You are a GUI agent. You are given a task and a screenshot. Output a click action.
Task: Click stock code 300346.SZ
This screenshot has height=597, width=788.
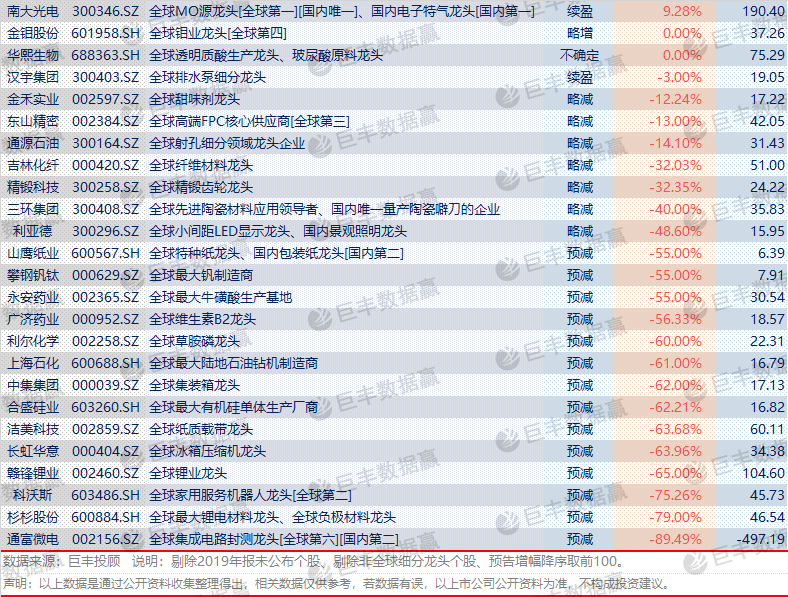pos(106,11)
